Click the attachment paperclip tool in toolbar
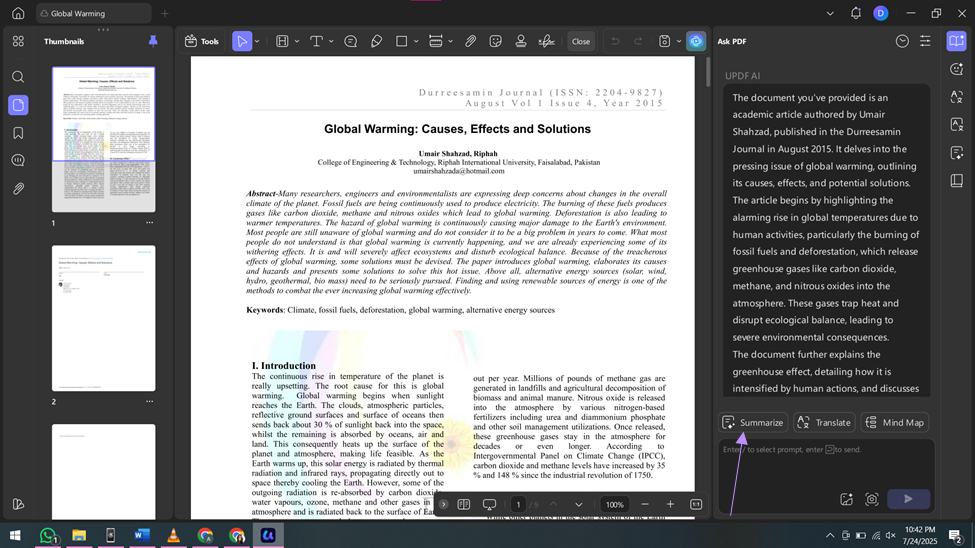The width and height of the screenshot is (975, 548). [x=471, y=42]
